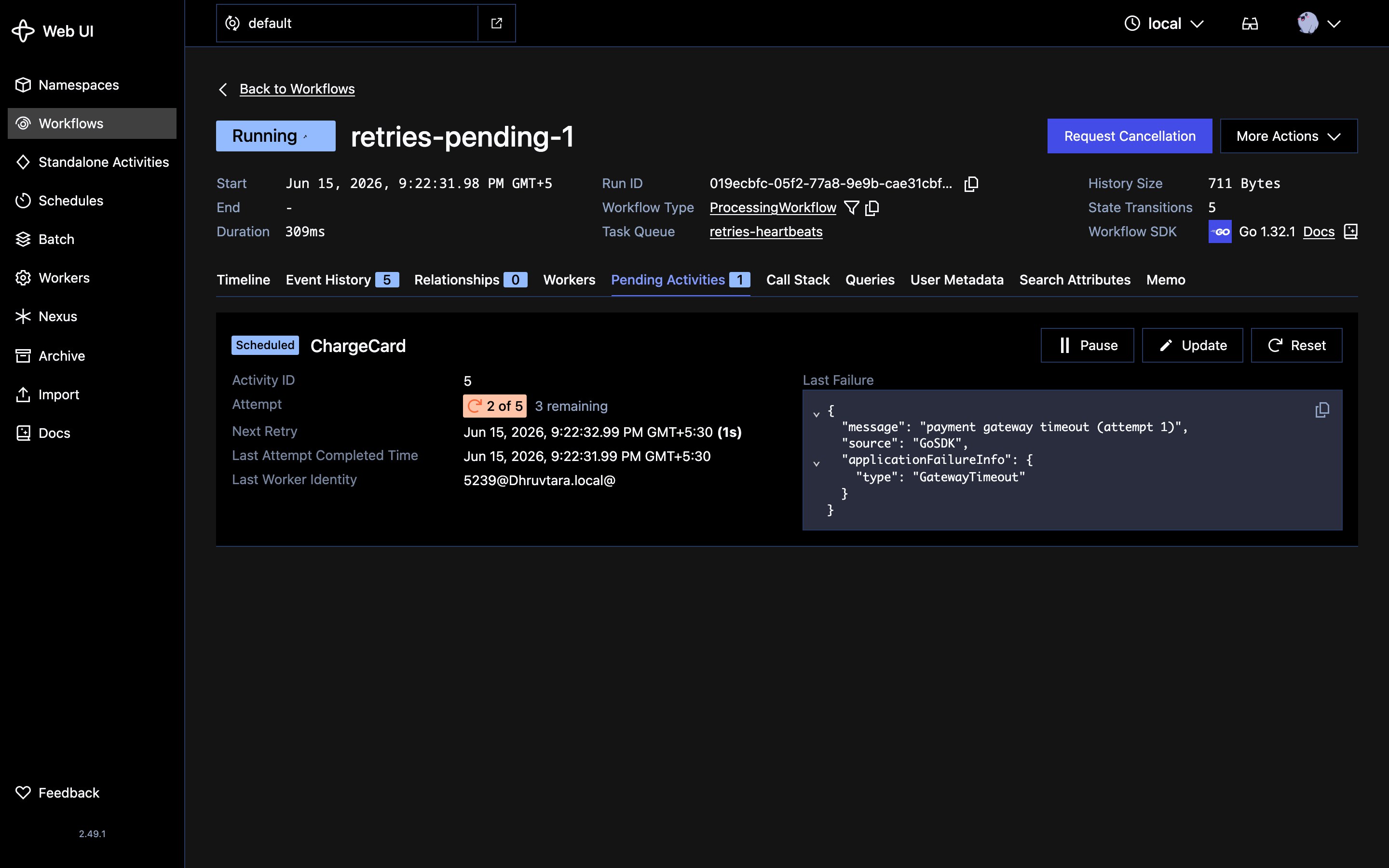Click Request Cancellation button
Screen dimensions: 1389x868
coord(1130,136)
